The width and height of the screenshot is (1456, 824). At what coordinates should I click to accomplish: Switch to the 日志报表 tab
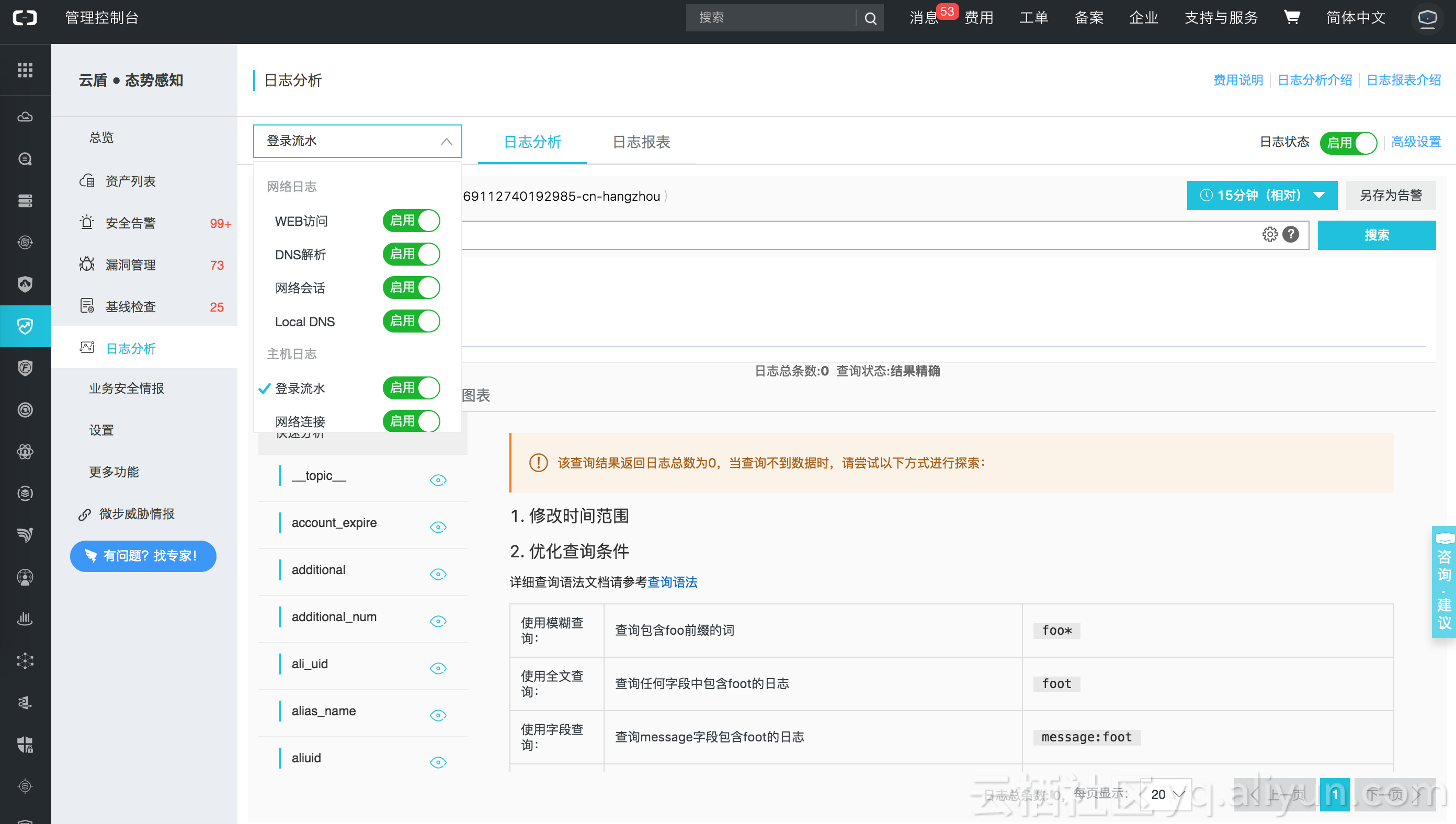tap(641, 142)
